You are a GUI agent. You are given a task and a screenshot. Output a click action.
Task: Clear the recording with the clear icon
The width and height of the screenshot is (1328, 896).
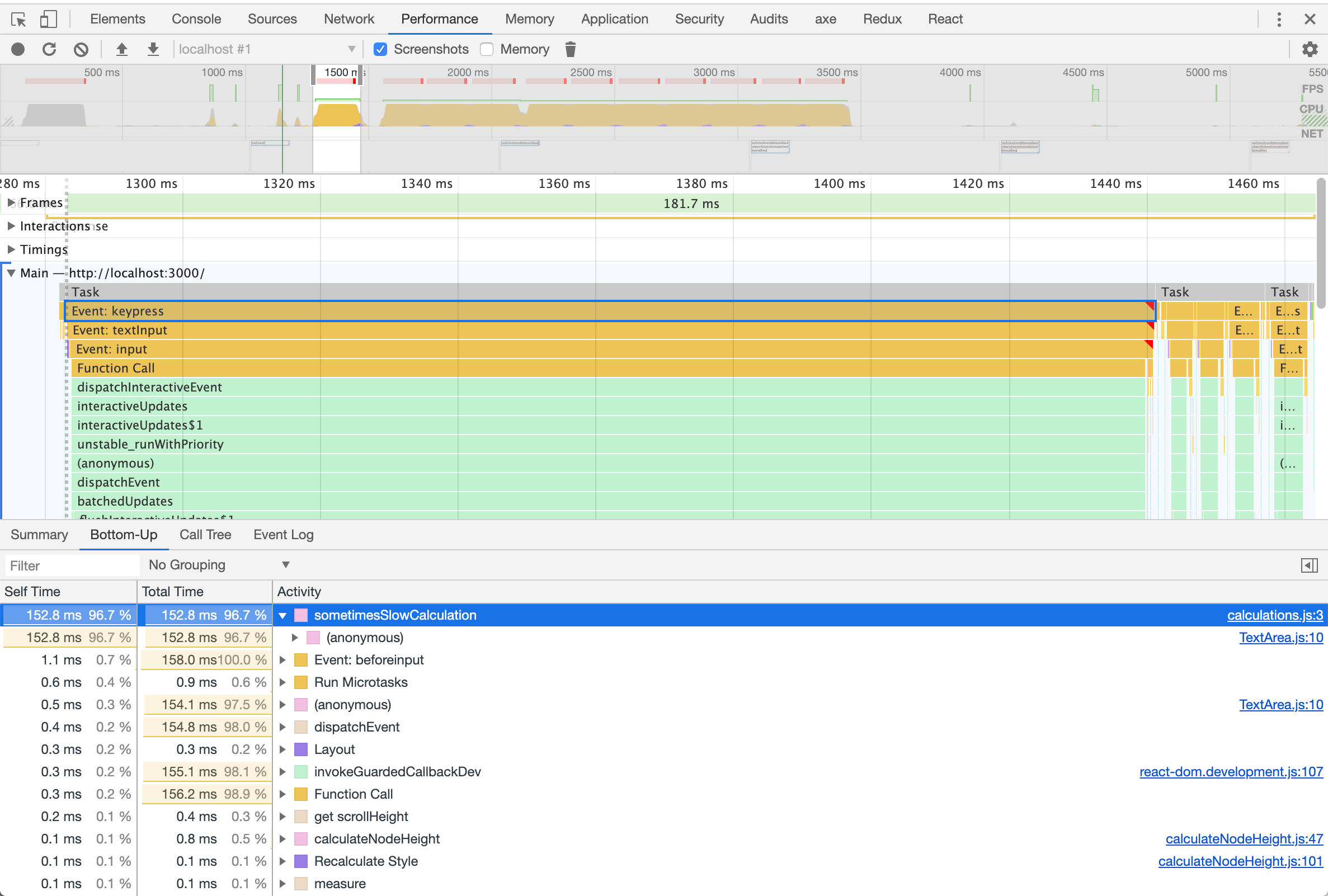81,49
